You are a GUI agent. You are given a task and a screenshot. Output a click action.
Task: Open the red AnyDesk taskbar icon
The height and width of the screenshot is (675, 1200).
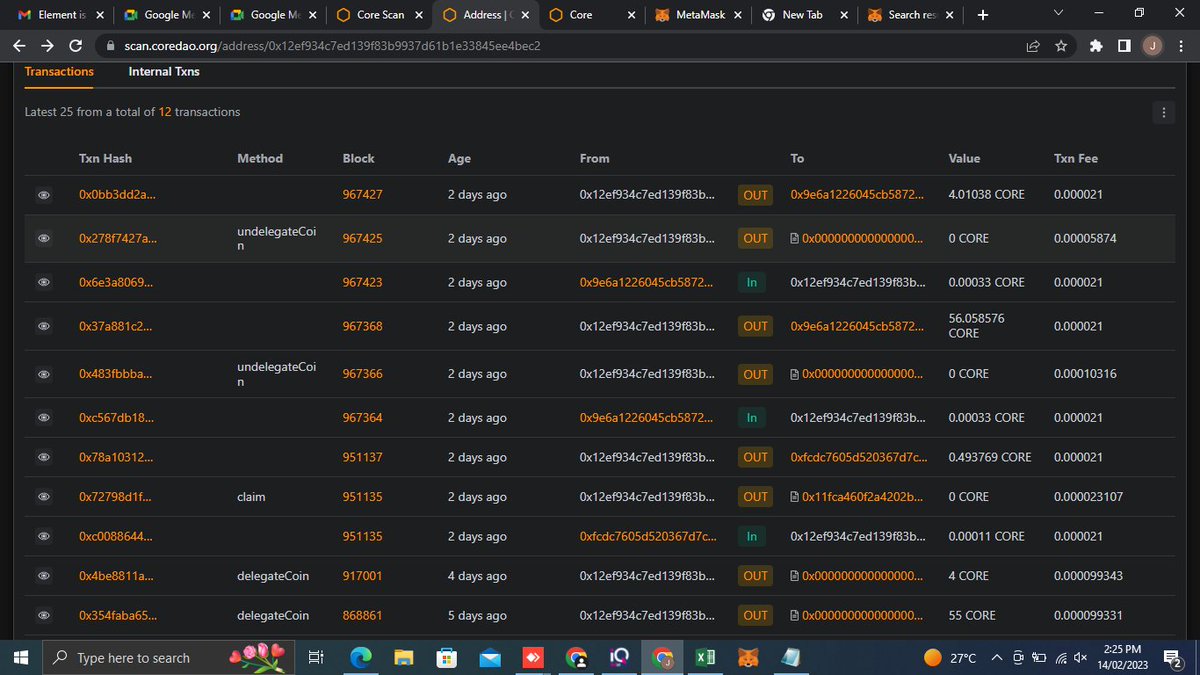[x=533, y=658]
